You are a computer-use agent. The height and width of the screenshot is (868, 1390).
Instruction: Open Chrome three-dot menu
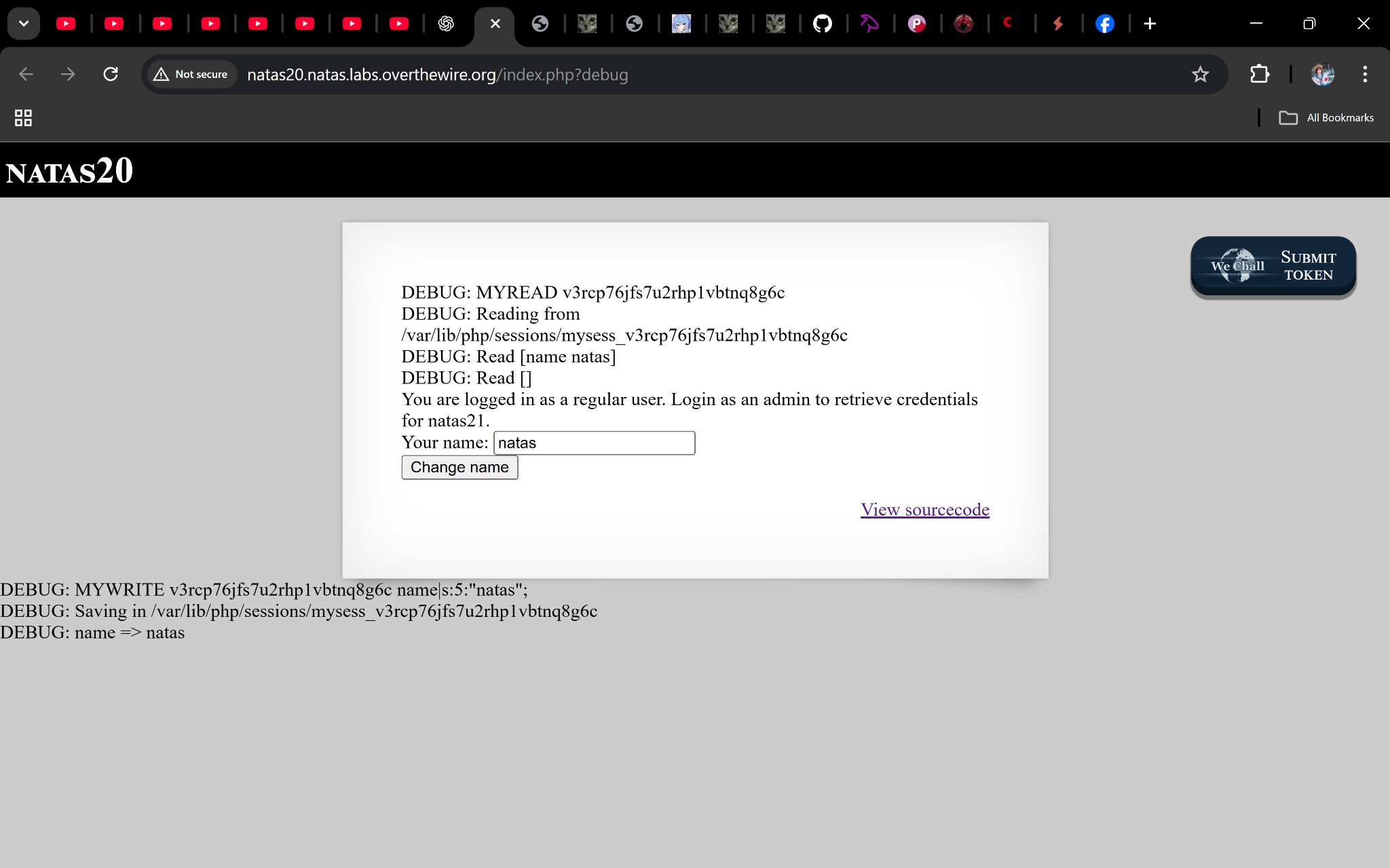point(1365,74)
